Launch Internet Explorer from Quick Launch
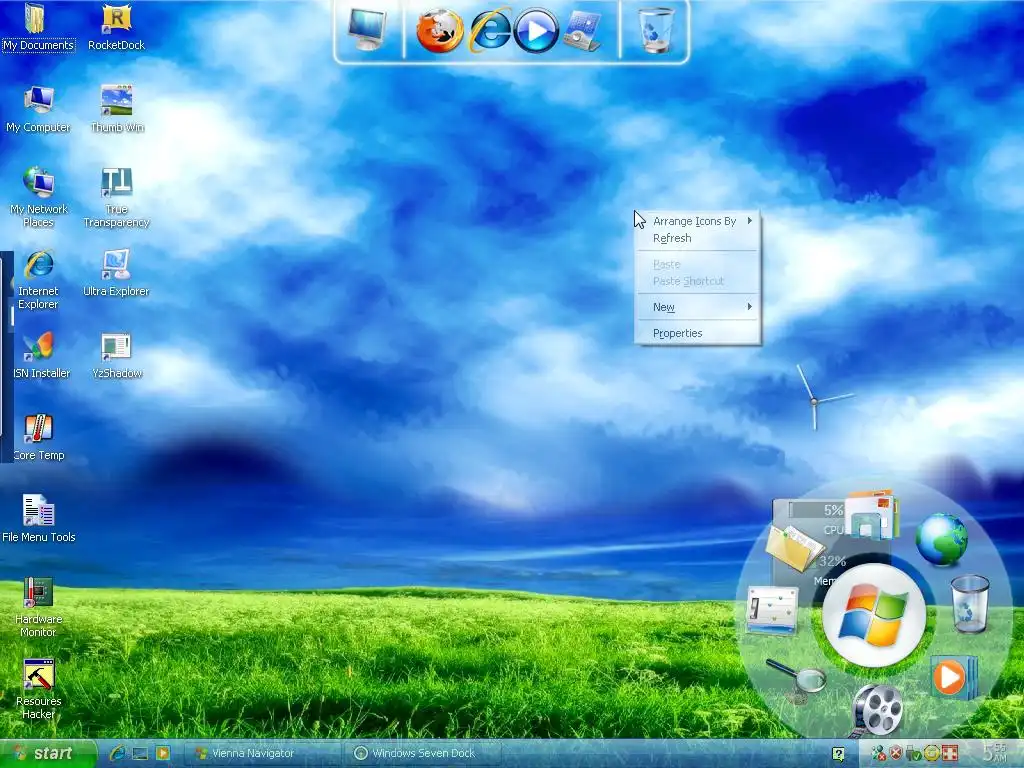This screenshot has height=768, width=1024. coord(117,754)
